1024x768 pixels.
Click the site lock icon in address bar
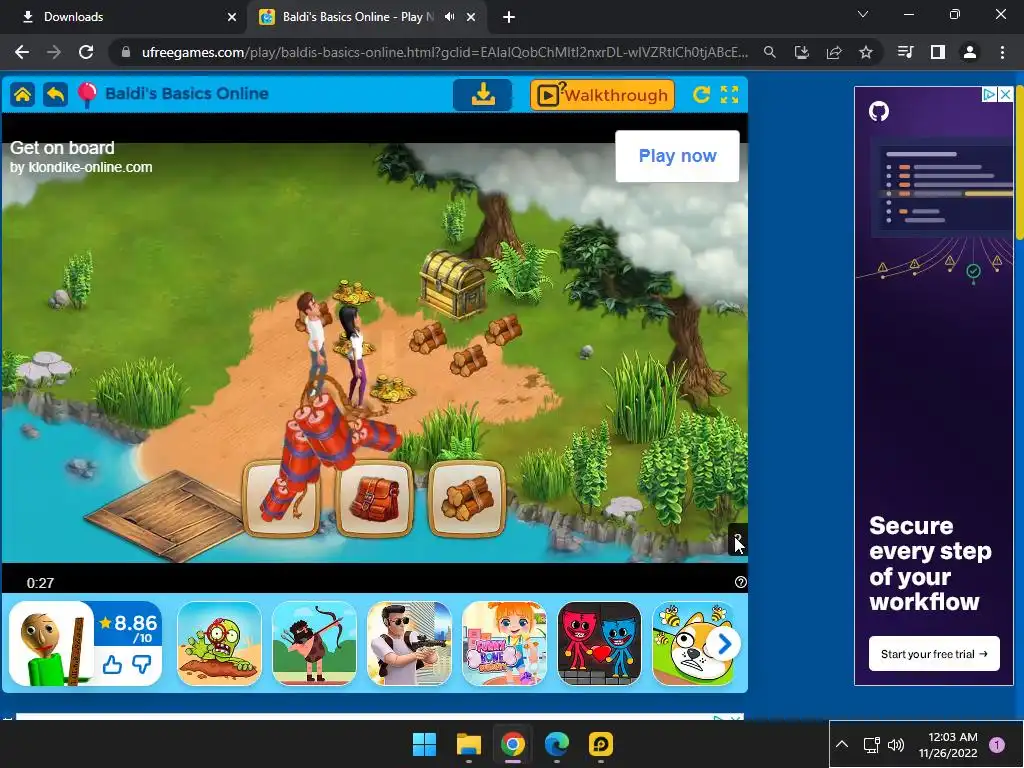126,52
